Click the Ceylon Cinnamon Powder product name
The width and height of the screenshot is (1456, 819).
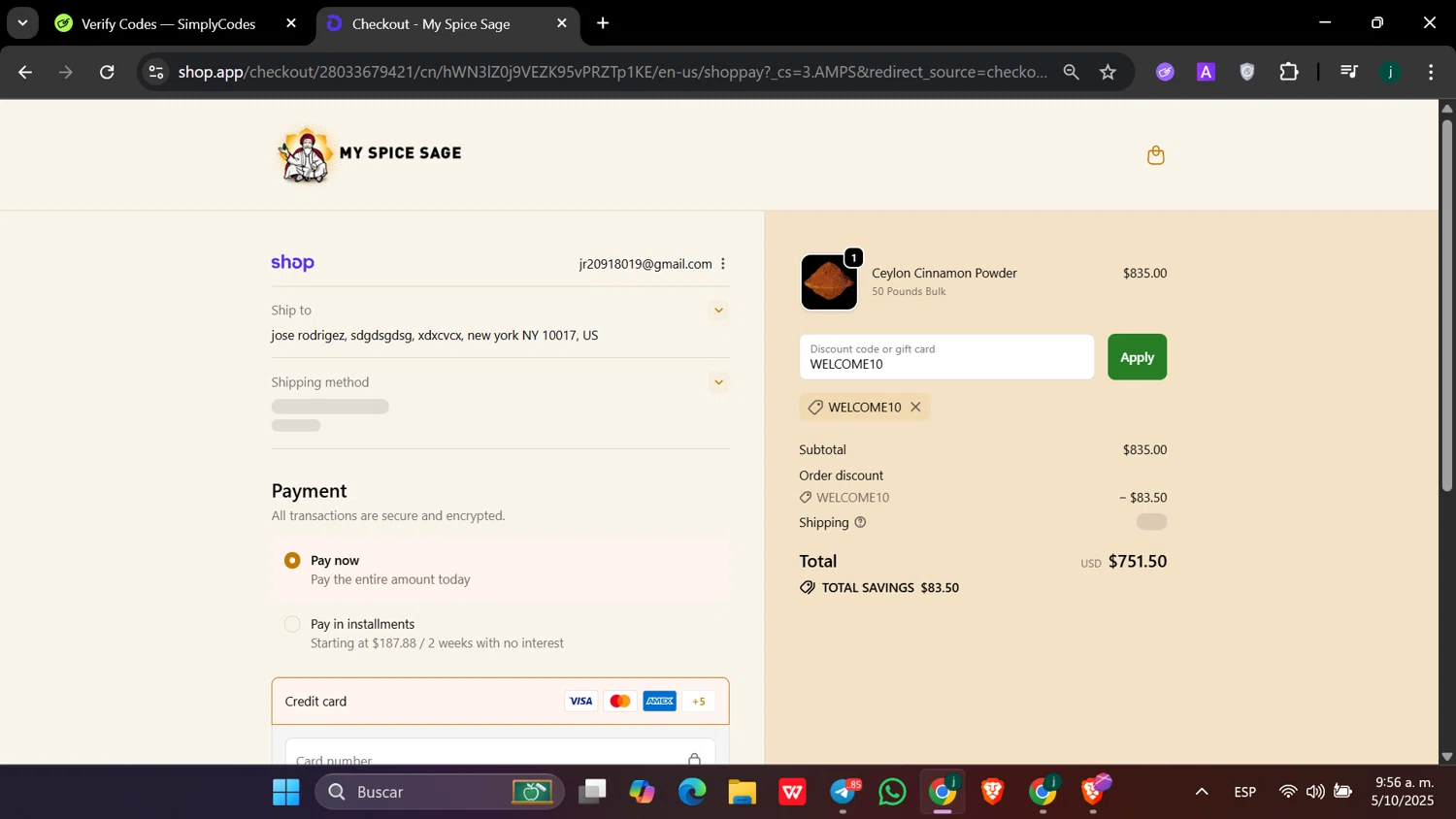(943, 274)
